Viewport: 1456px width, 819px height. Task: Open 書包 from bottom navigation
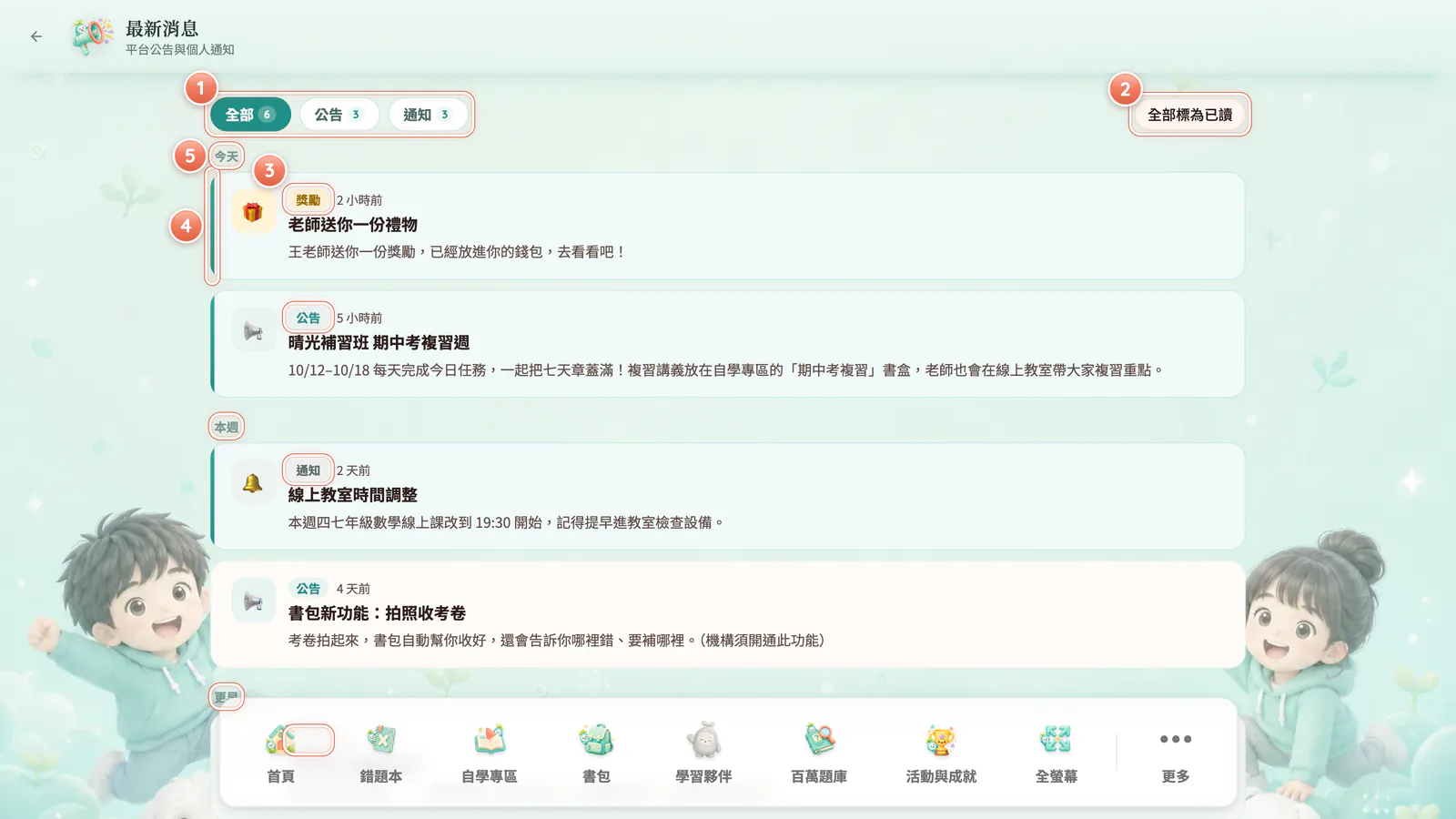[596, 753]
